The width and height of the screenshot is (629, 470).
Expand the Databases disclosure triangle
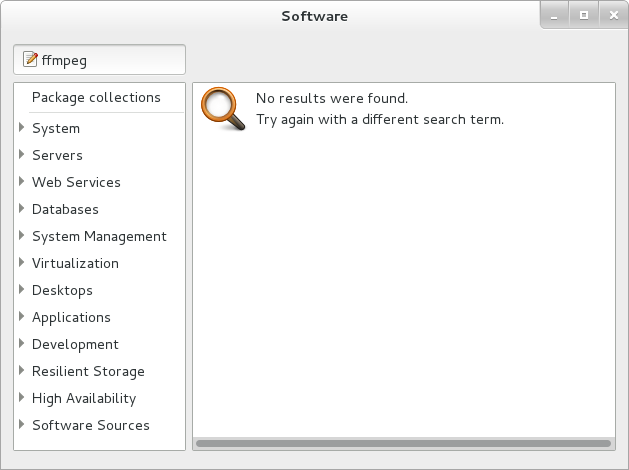pyautogui.click(x=22, y=209)
